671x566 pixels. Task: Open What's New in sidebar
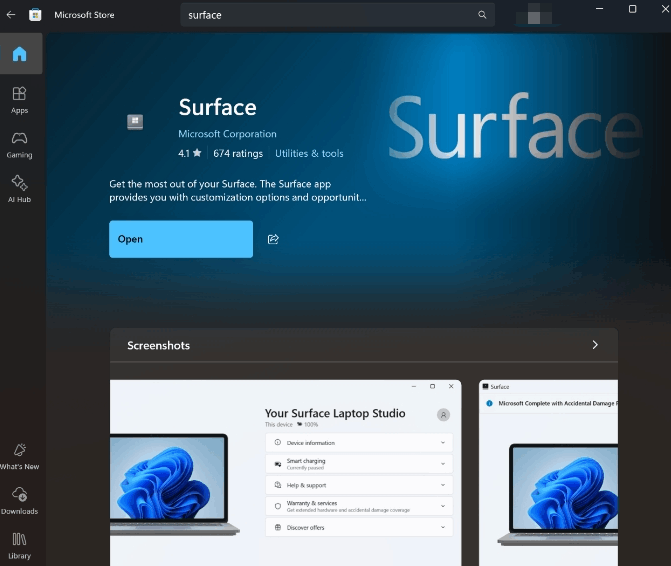click(19, 456)
